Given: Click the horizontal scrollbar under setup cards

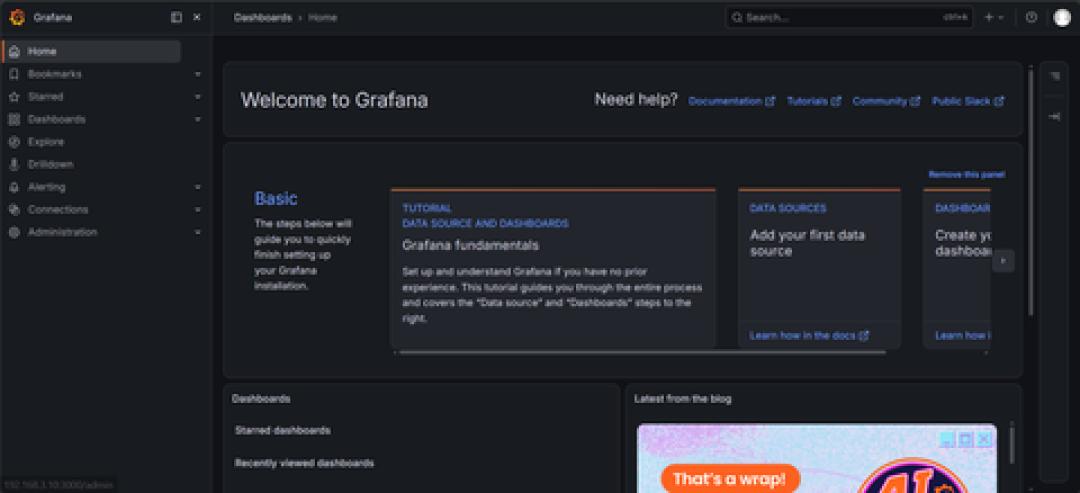Looking at the screenshot, I should tap(642, 353).
